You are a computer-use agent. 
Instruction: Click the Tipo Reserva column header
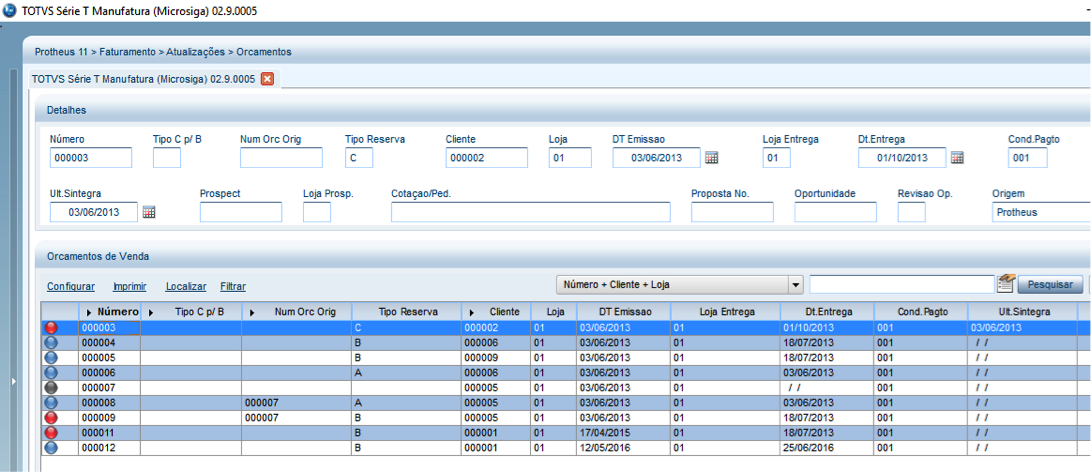tap(407, 312)
